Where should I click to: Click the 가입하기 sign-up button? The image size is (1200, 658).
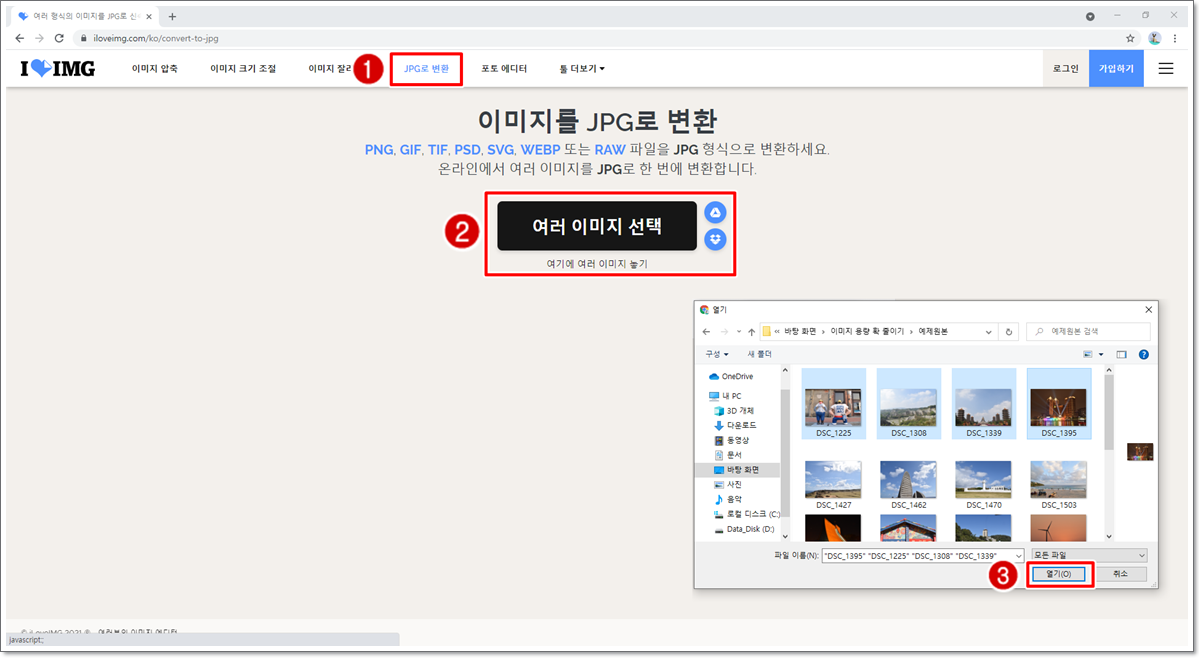(1116, 69)
